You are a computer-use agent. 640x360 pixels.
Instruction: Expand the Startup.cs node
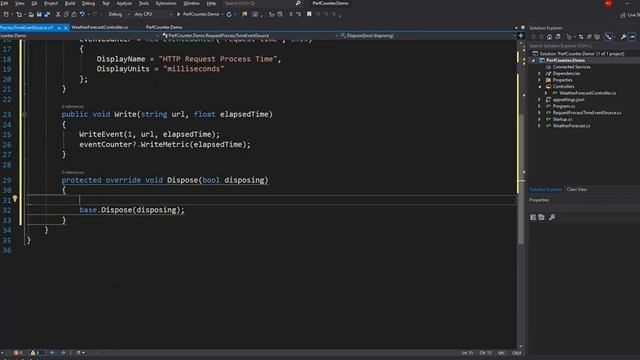pos(540,119)
